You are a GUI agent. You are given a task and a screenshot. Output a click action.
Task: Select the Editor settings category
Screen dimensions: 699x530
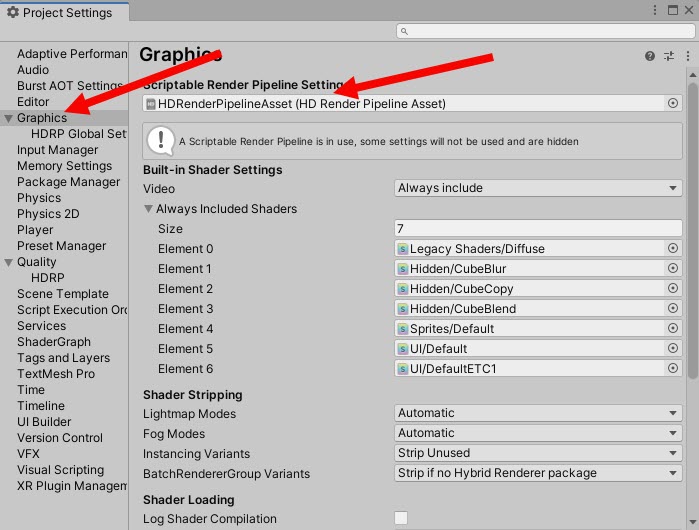[x=33, y=102]
